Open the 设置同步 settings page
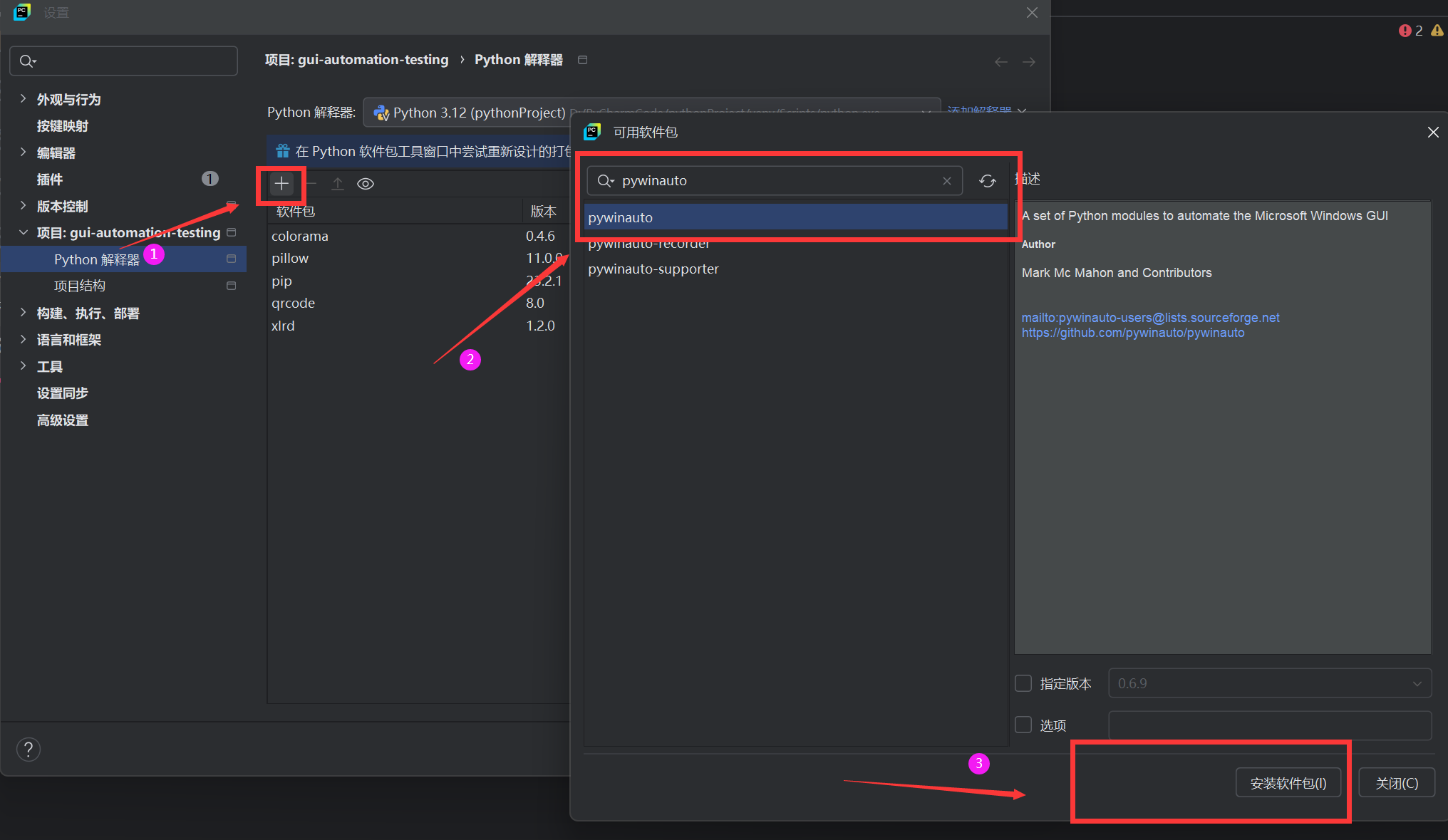1448x840 pixels. pyautogui.click(x=63, y=393)
